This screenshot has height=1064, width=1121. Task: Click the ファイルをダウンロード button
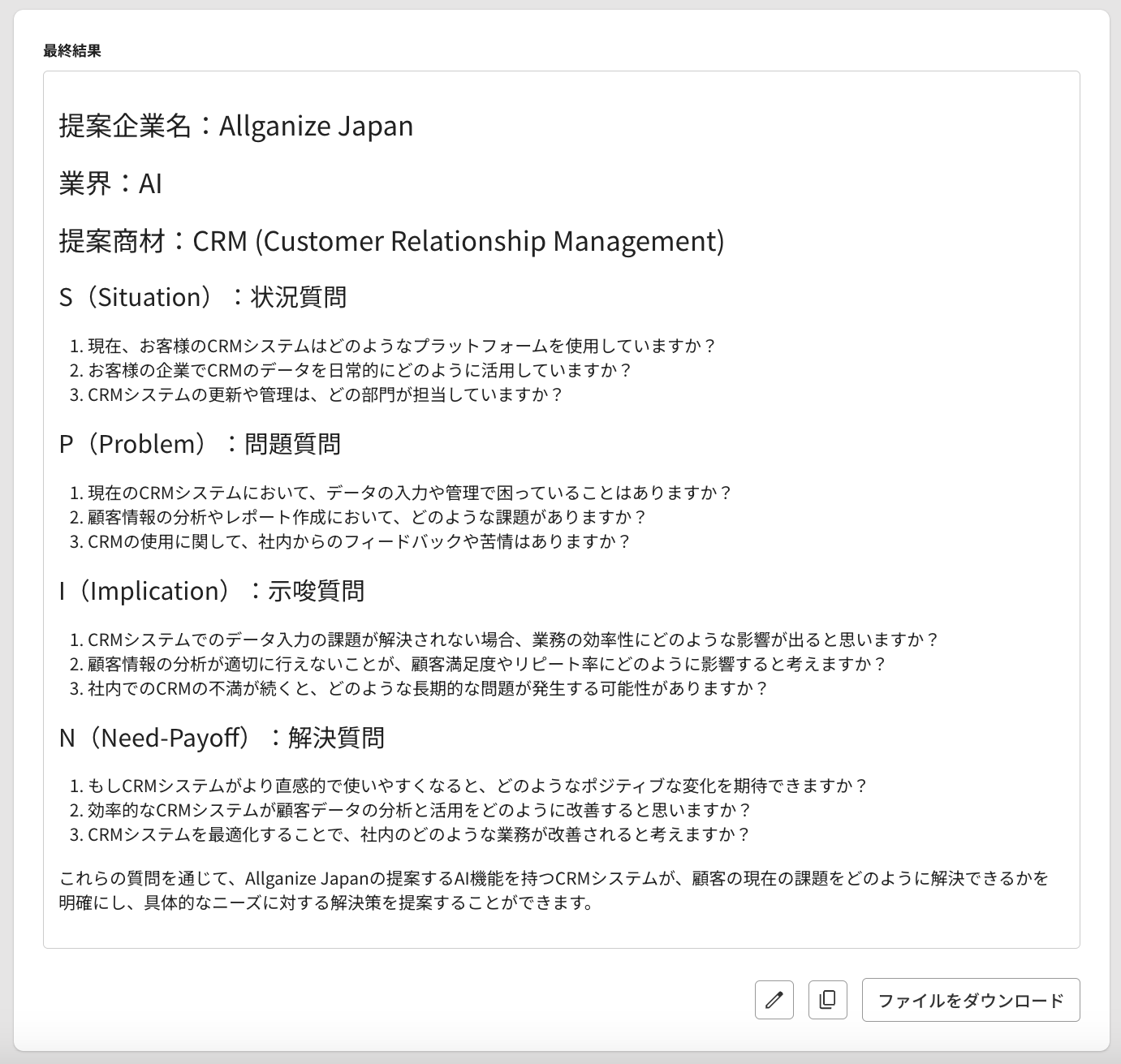click(970, 1000)
